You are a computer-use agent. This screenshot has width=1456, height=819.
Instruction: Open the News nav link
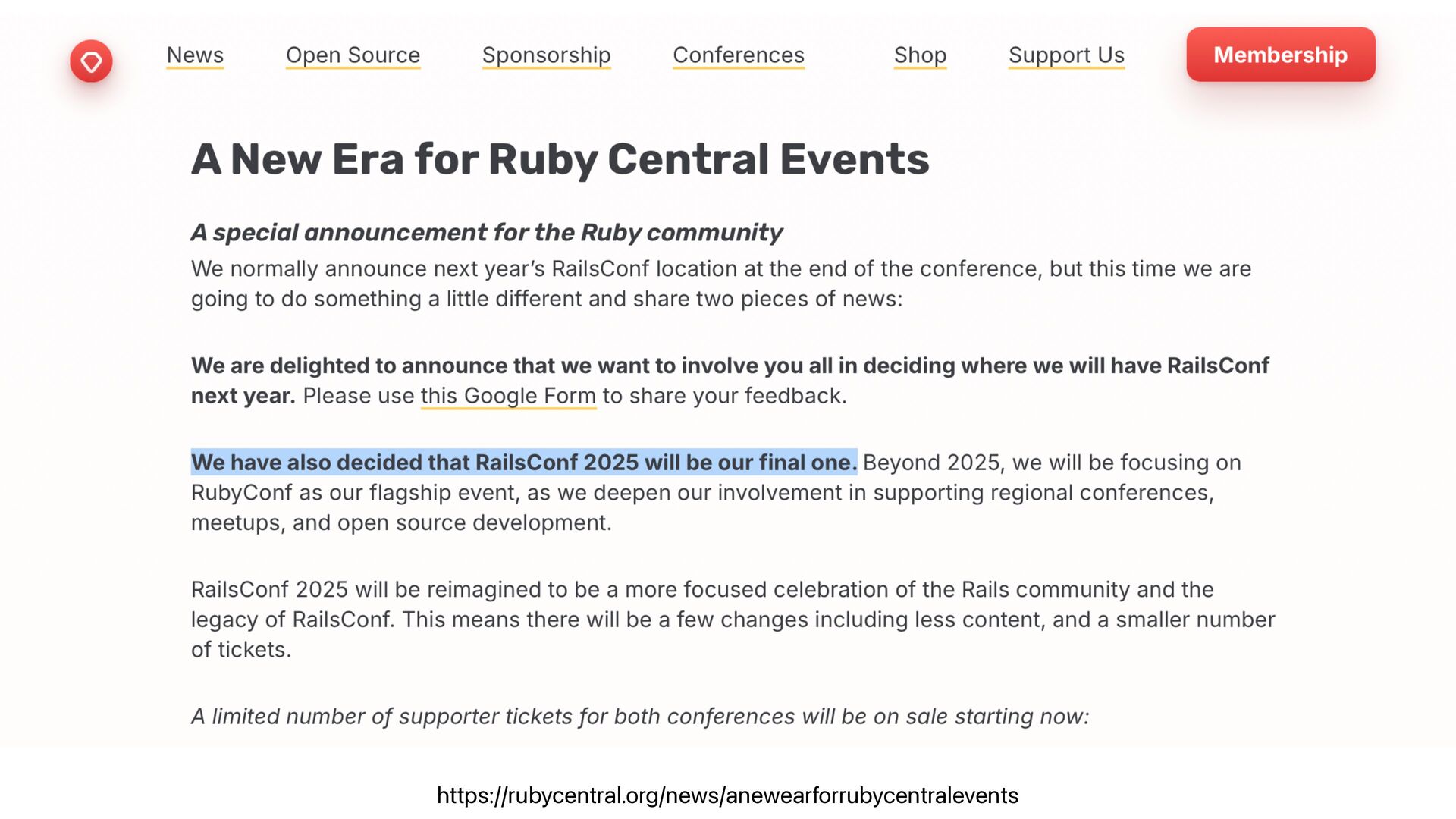[x=195, y=55]
